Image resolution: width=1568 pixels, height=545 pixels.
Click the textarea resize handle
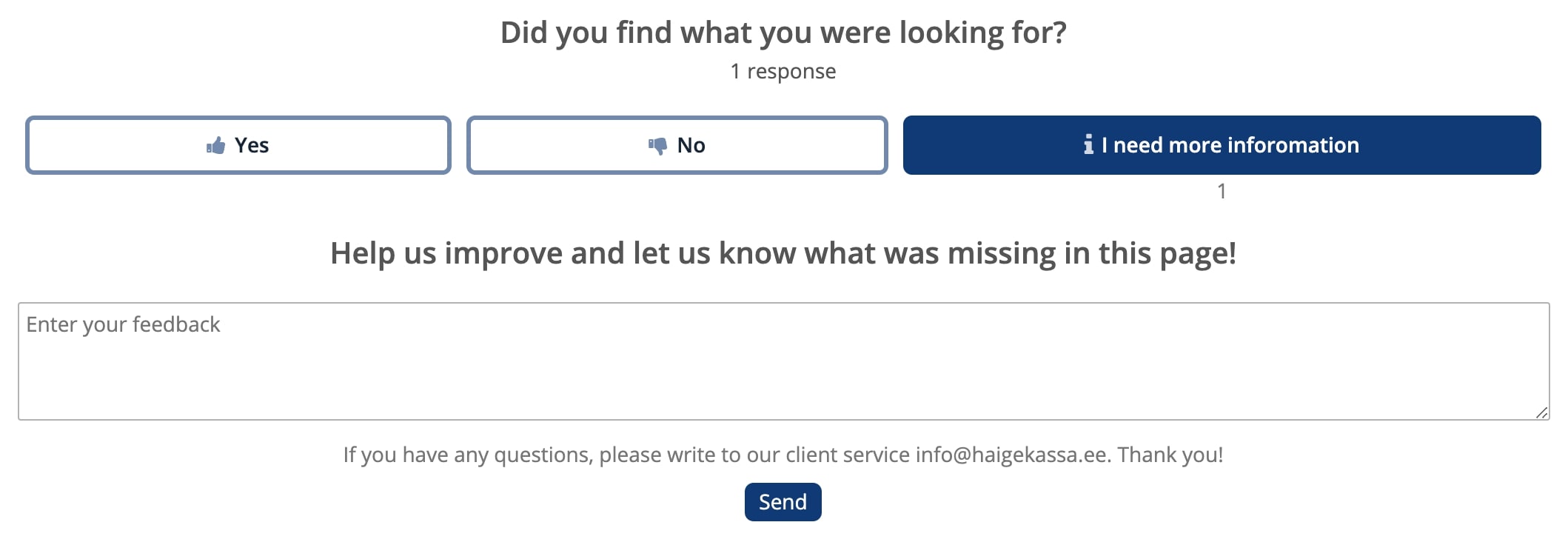(x=1541, y=413)
